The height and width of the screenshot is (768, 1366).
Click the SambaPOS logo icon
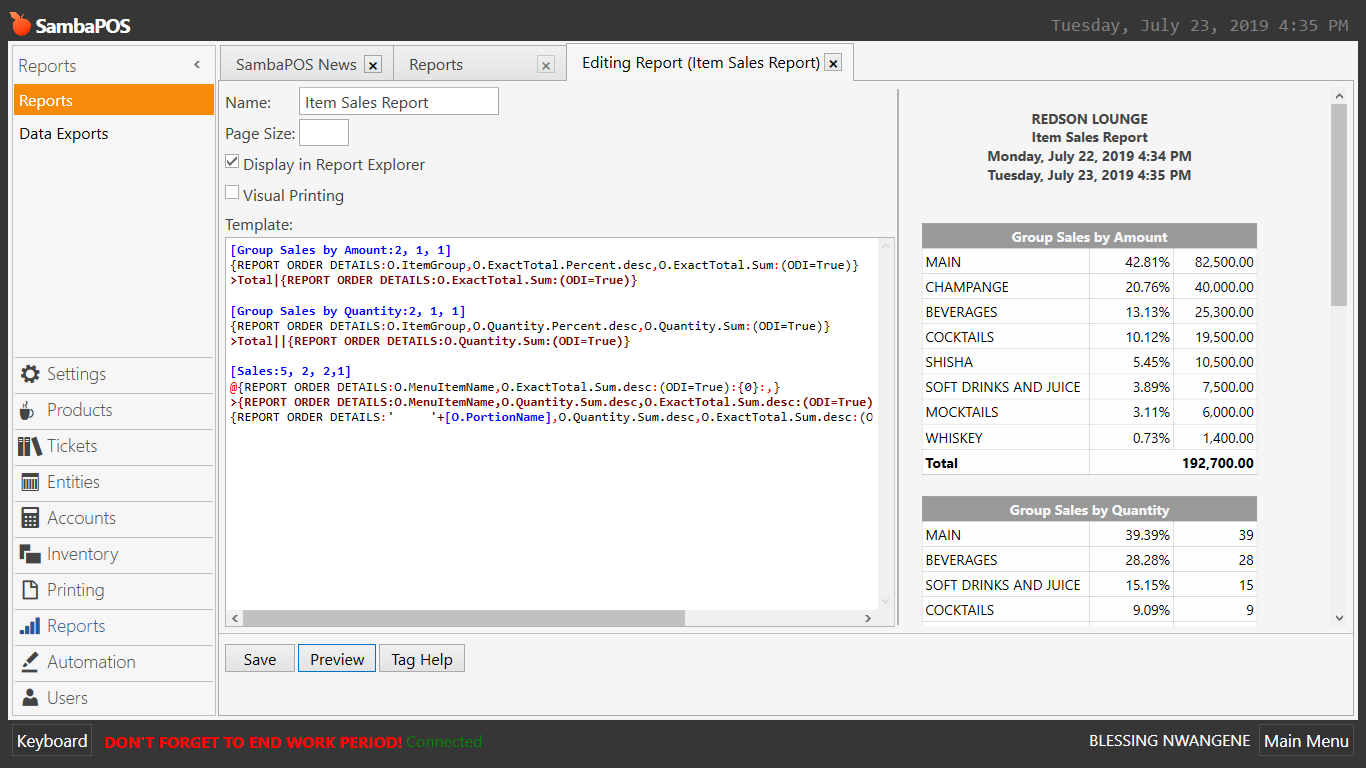tap(20, 23)
